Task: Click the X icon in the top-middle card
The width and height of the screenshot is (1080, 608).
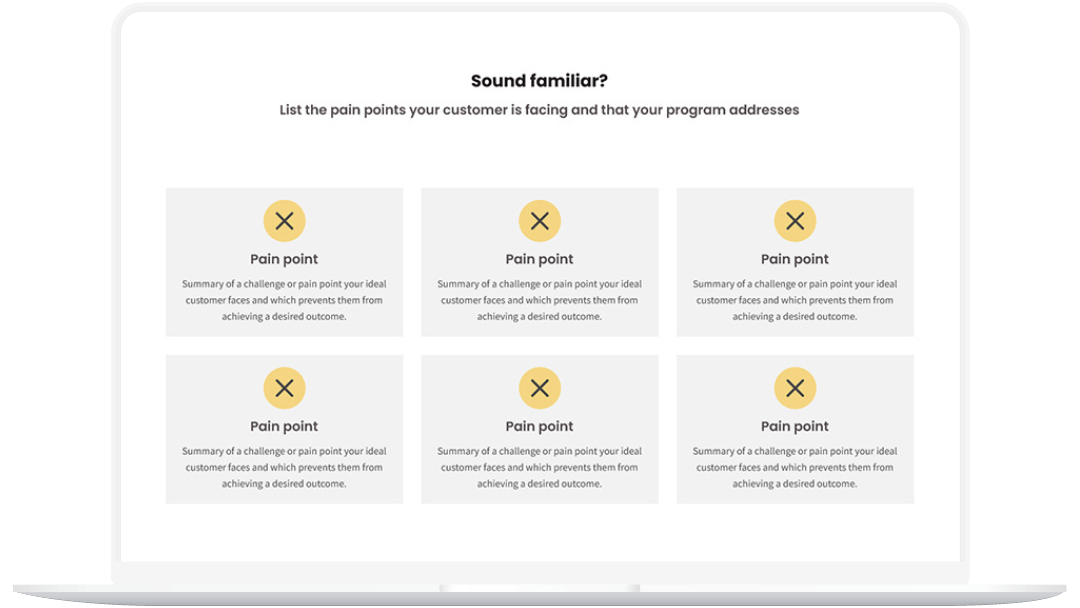Action: coord(540,221)
